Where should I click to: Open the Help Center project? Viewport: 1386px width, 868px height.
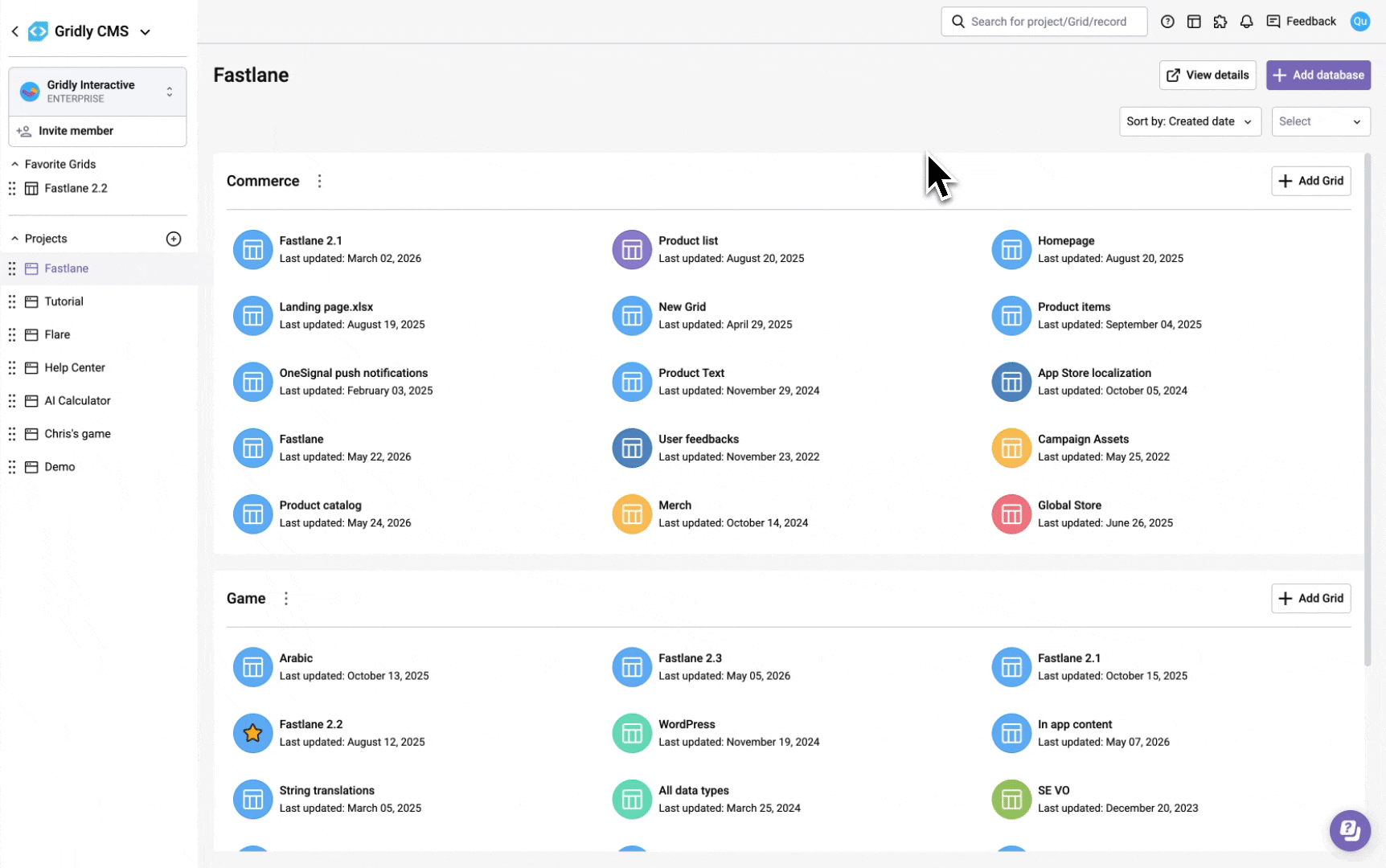click(75, 367)
